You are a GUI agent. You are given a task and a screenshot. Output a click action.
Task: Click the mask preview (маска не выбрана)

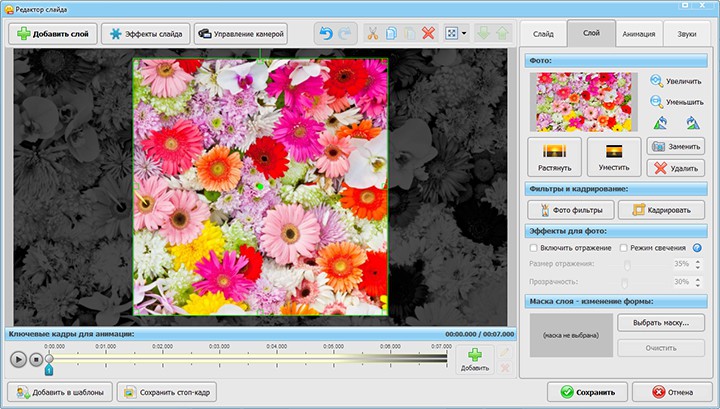(571, 335)
